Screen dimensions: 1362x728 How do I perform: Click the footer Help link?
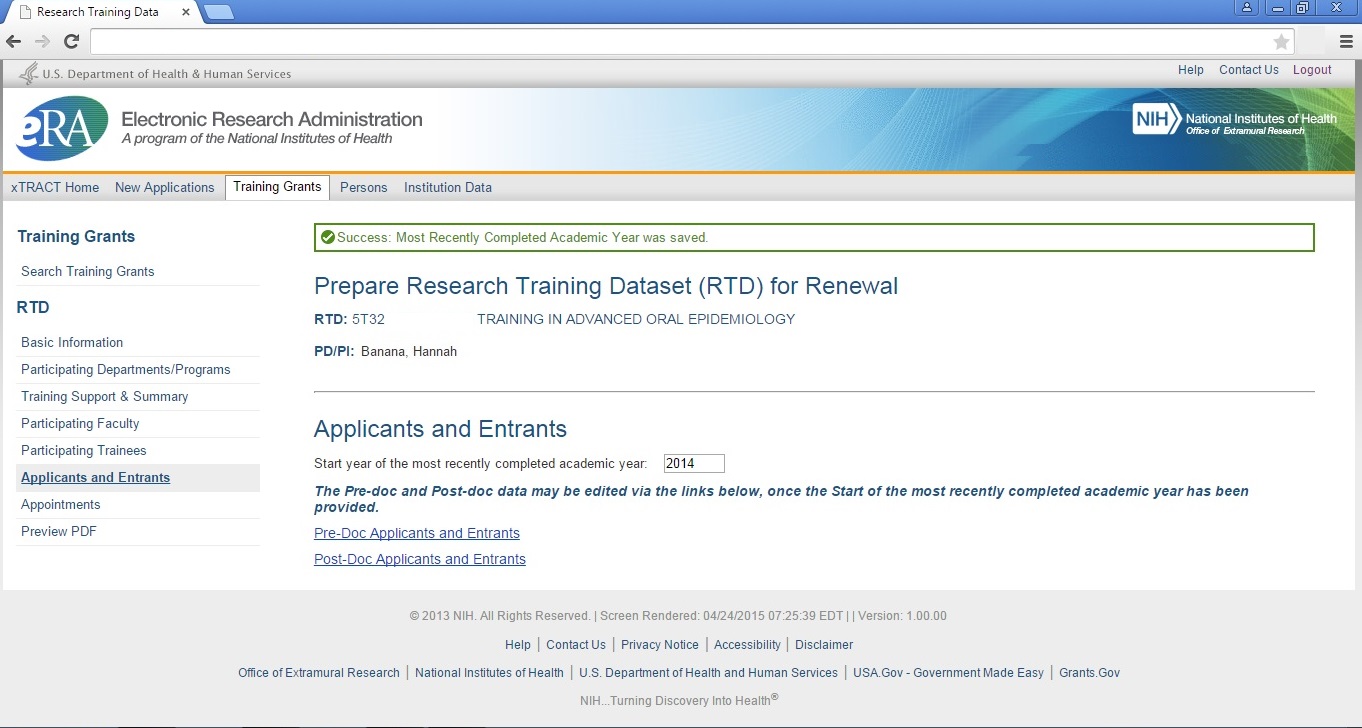click(x=518, y=645)
